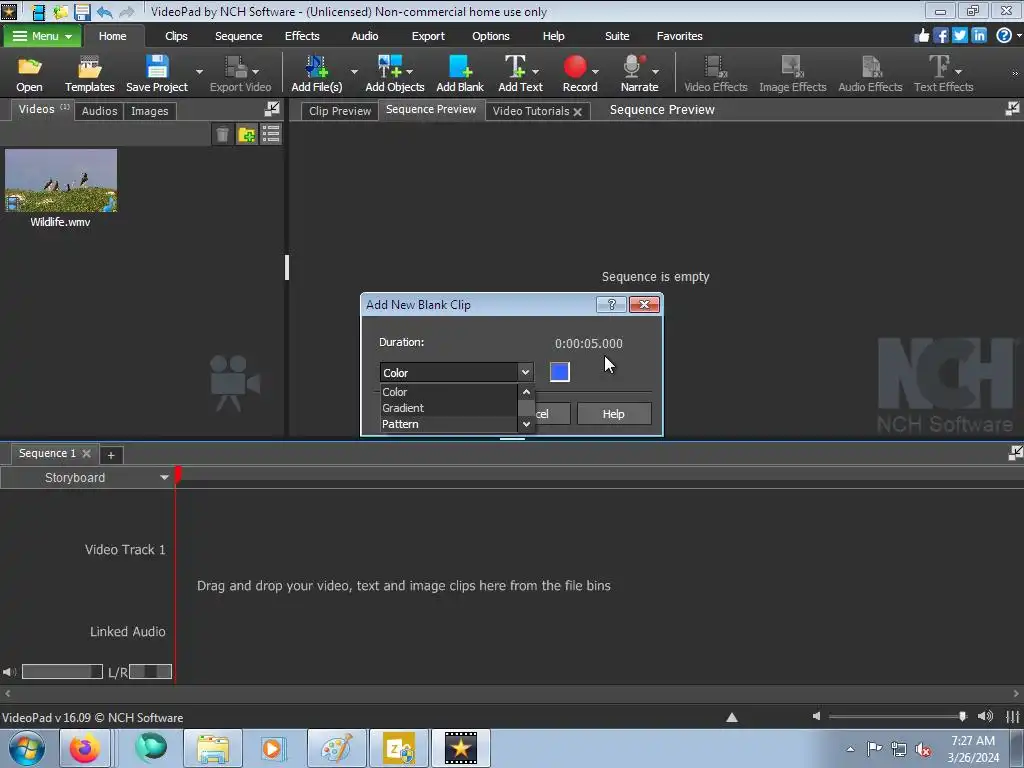This screenshot has height=768, width=1024.
Task: Select Pattern in dropdown list
Action: (449, 424)
